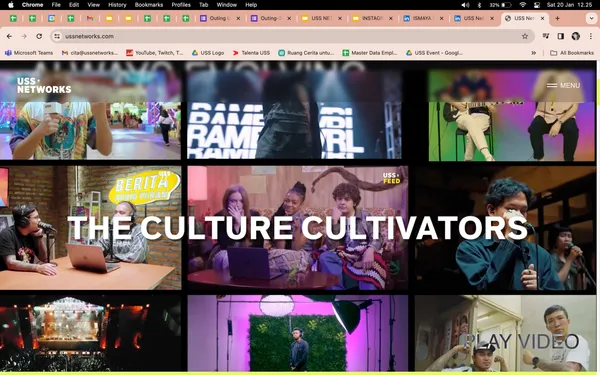The height and width of the screenshot is (375, 600).
Task: Open the Chrome three-dot menu
Action: 591,36
